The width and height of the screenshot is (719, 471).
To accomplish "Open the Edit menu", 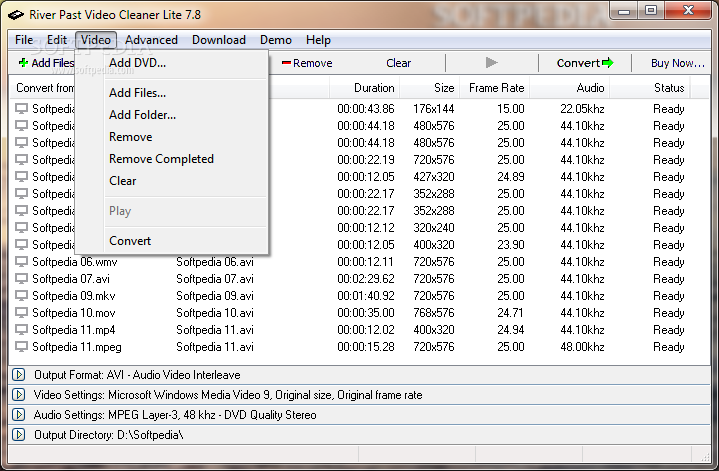I will click(57, 40).
